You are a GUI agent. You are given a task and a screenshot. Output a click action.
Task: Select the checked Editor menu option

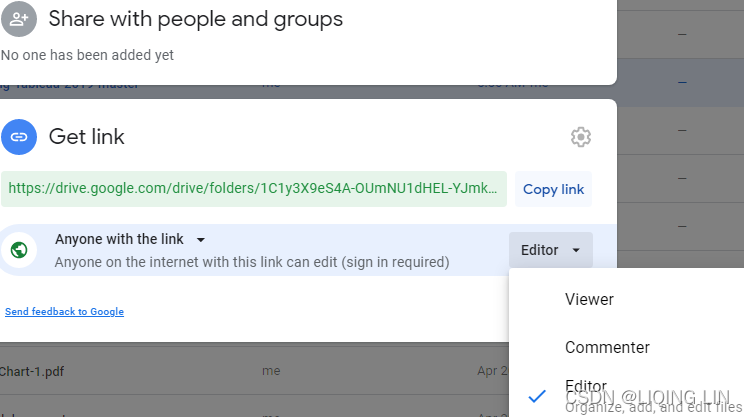[x=626, y=395]
